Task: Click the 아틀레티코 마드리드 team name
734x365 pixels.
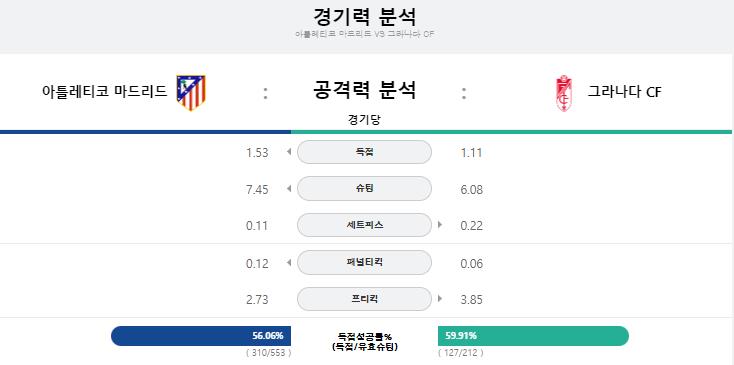Action: click(x=104, y=92)
